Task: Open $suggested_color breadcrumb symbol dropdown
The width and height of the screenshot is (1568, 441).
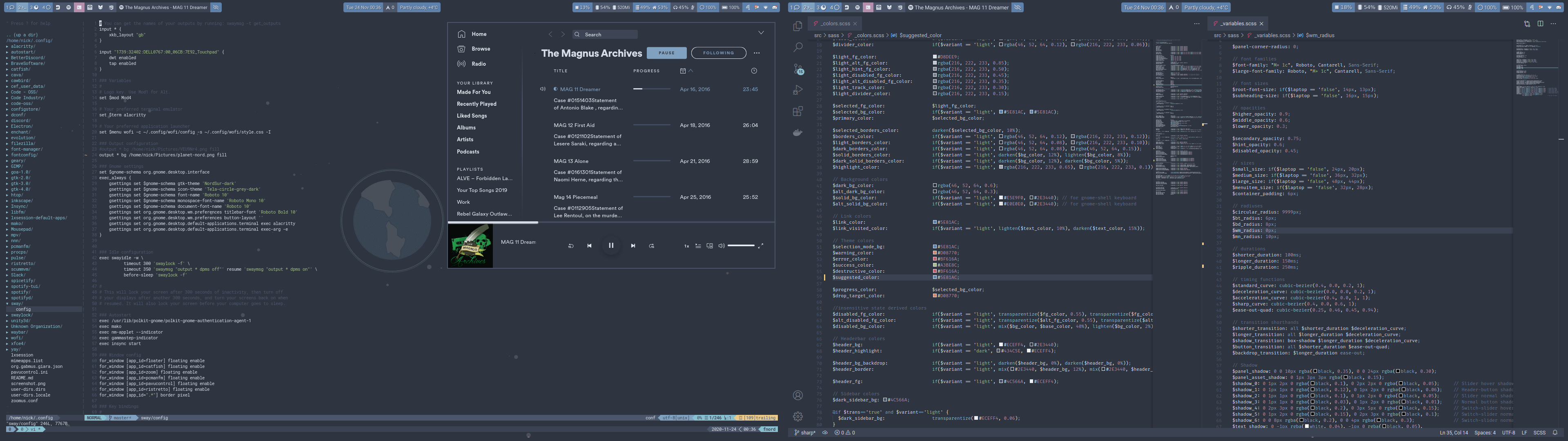Action: point(915,36)
